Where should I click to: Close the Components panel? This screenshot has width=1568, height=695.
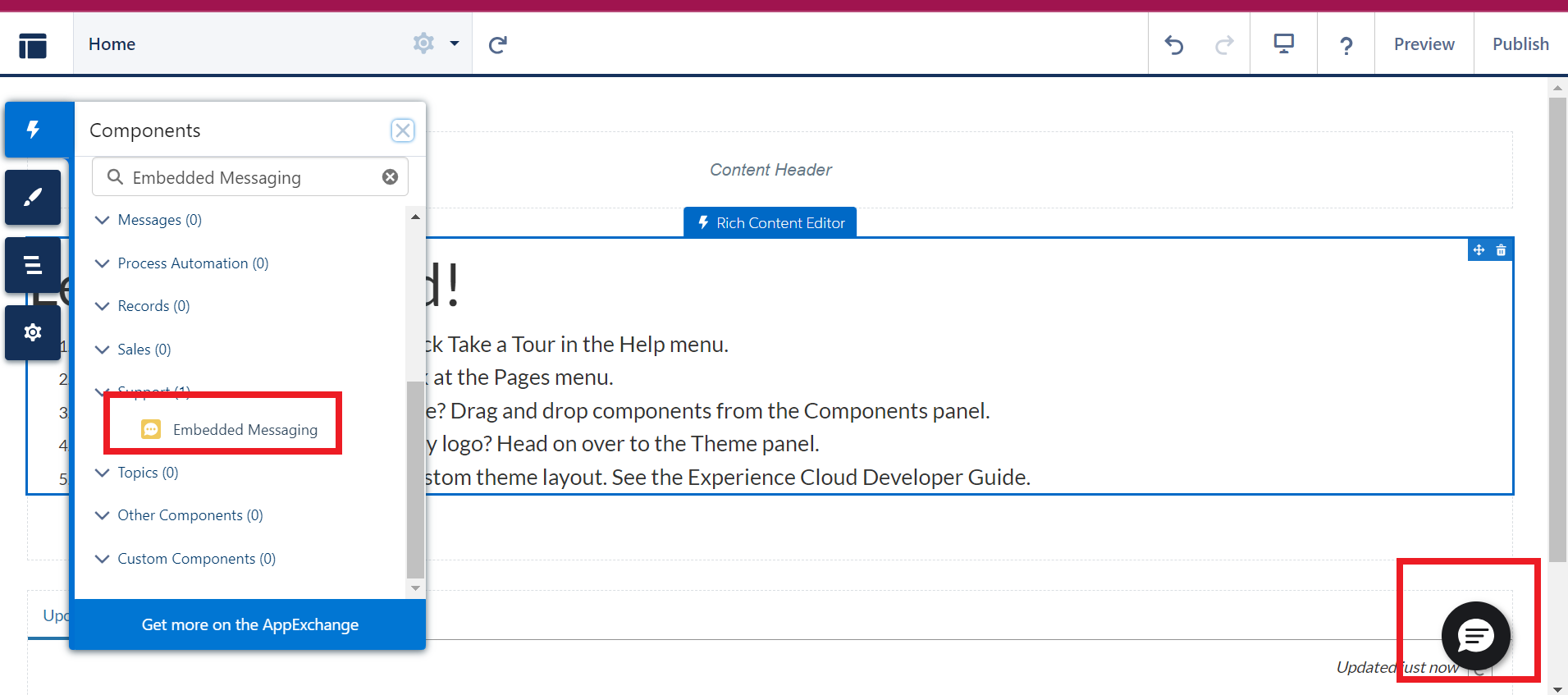(402, 130)
